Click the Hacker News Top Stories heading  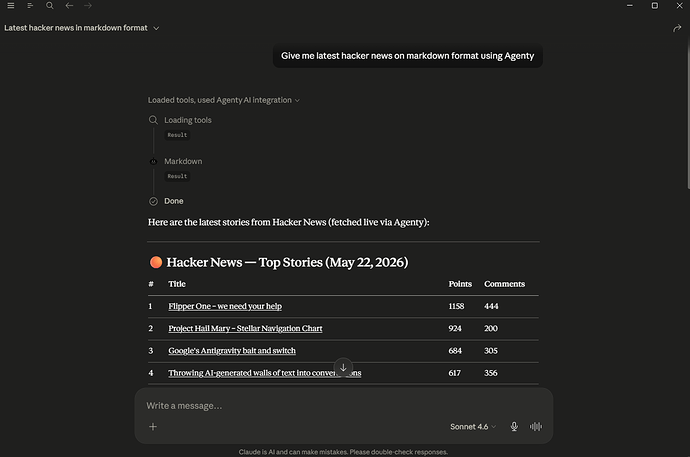pyautogui.click(x=279, y=263)
